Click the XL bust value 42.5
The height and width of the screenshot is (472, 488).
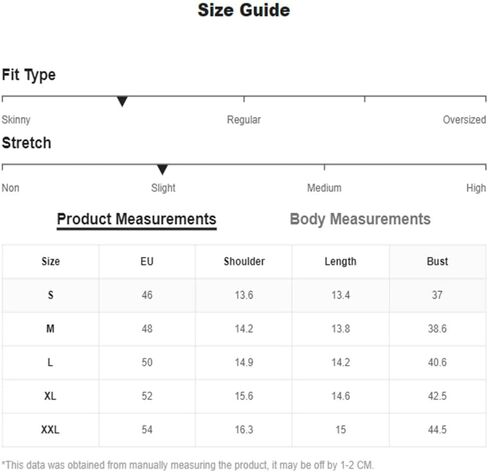437,396
